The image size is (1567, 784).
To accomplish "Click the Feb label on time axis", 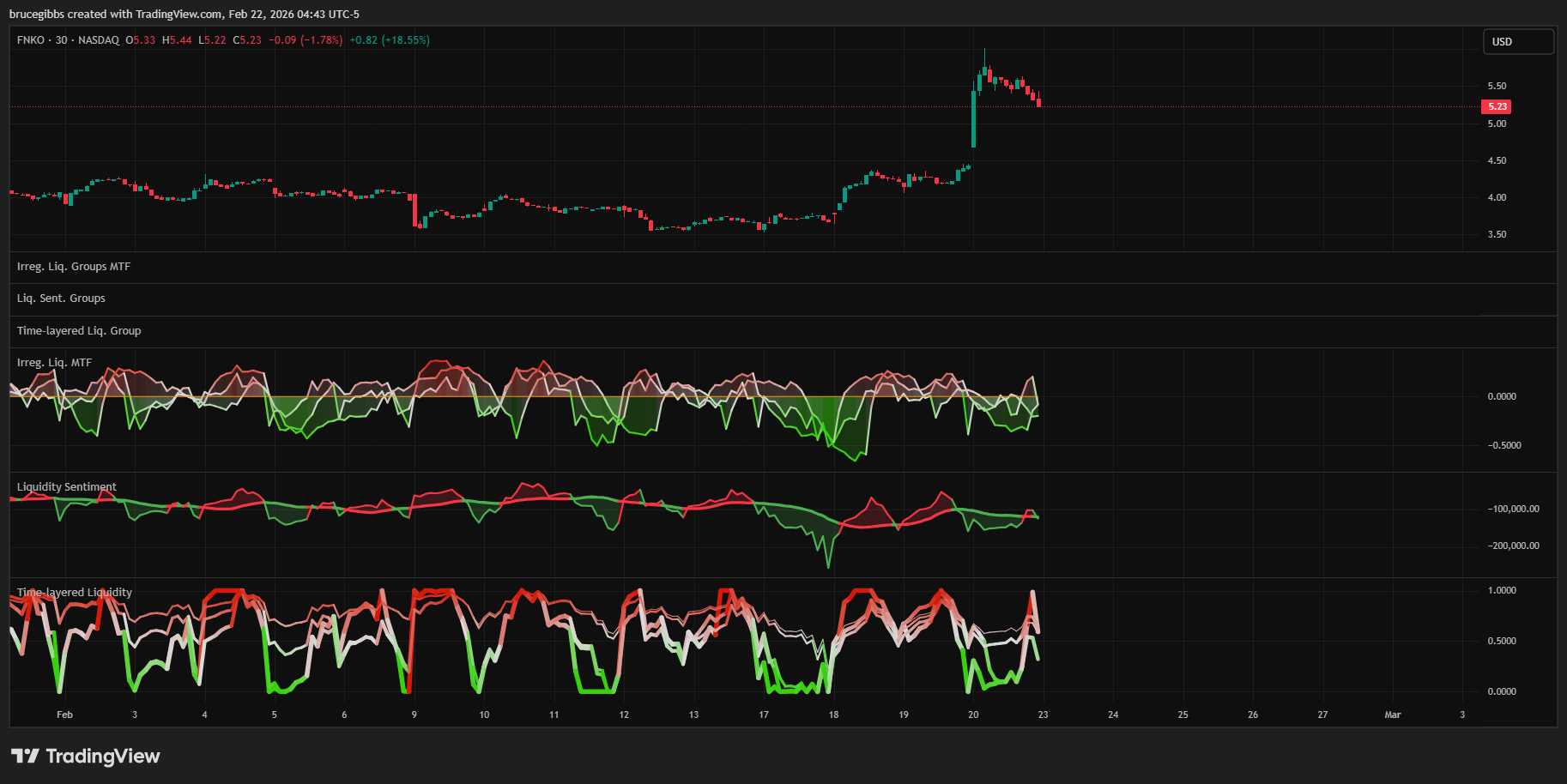I will 64,715.
